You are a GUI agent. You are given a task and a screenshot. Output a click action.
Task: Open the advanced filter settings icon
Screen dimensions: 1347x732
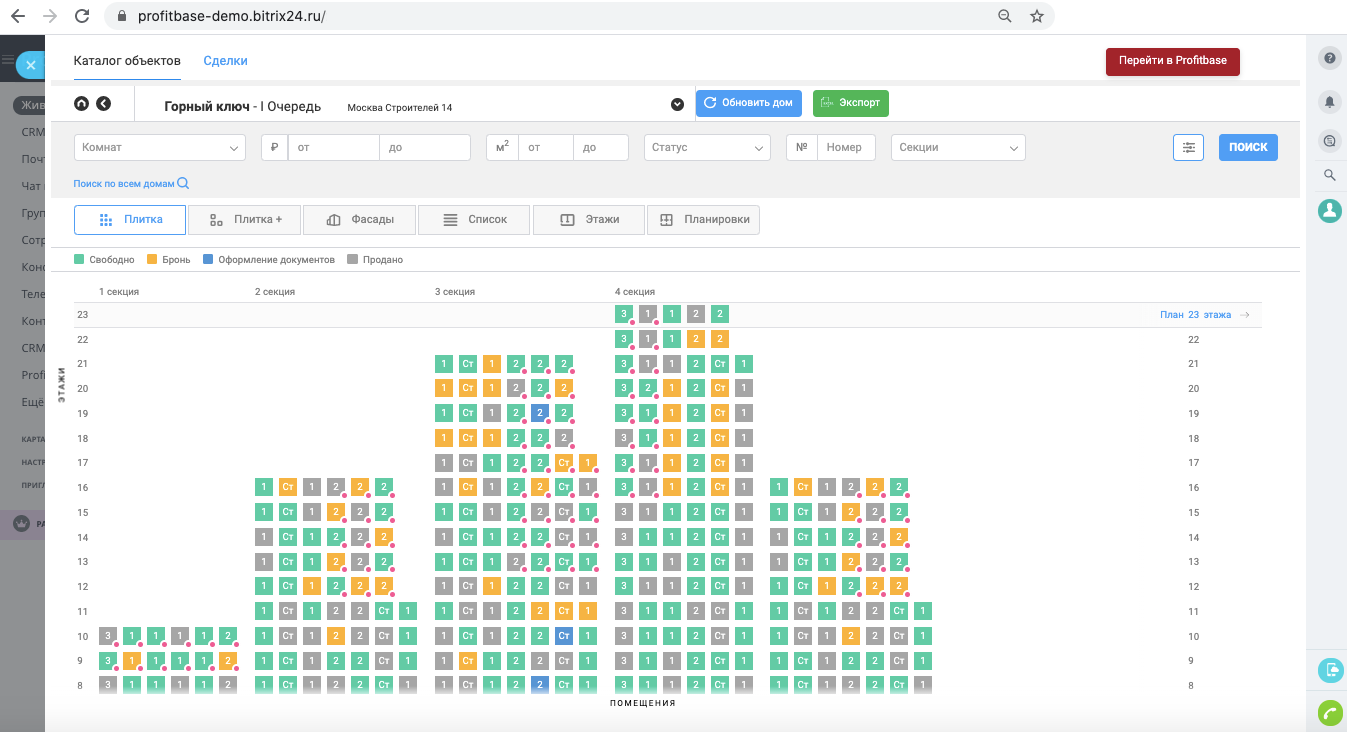pyautogui.click(x=1188, y=147)
